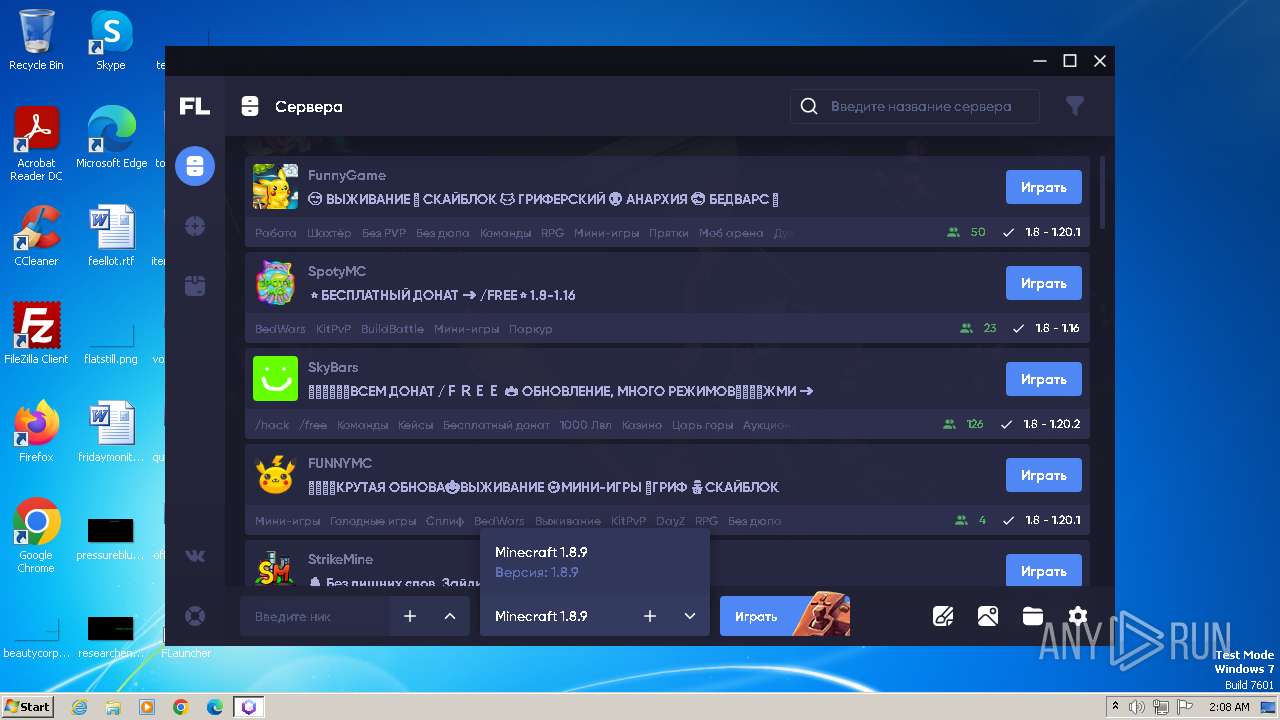Click the SkyBars green smiley avatar
Screen dimensions: 1280x720
coord(275,379)
